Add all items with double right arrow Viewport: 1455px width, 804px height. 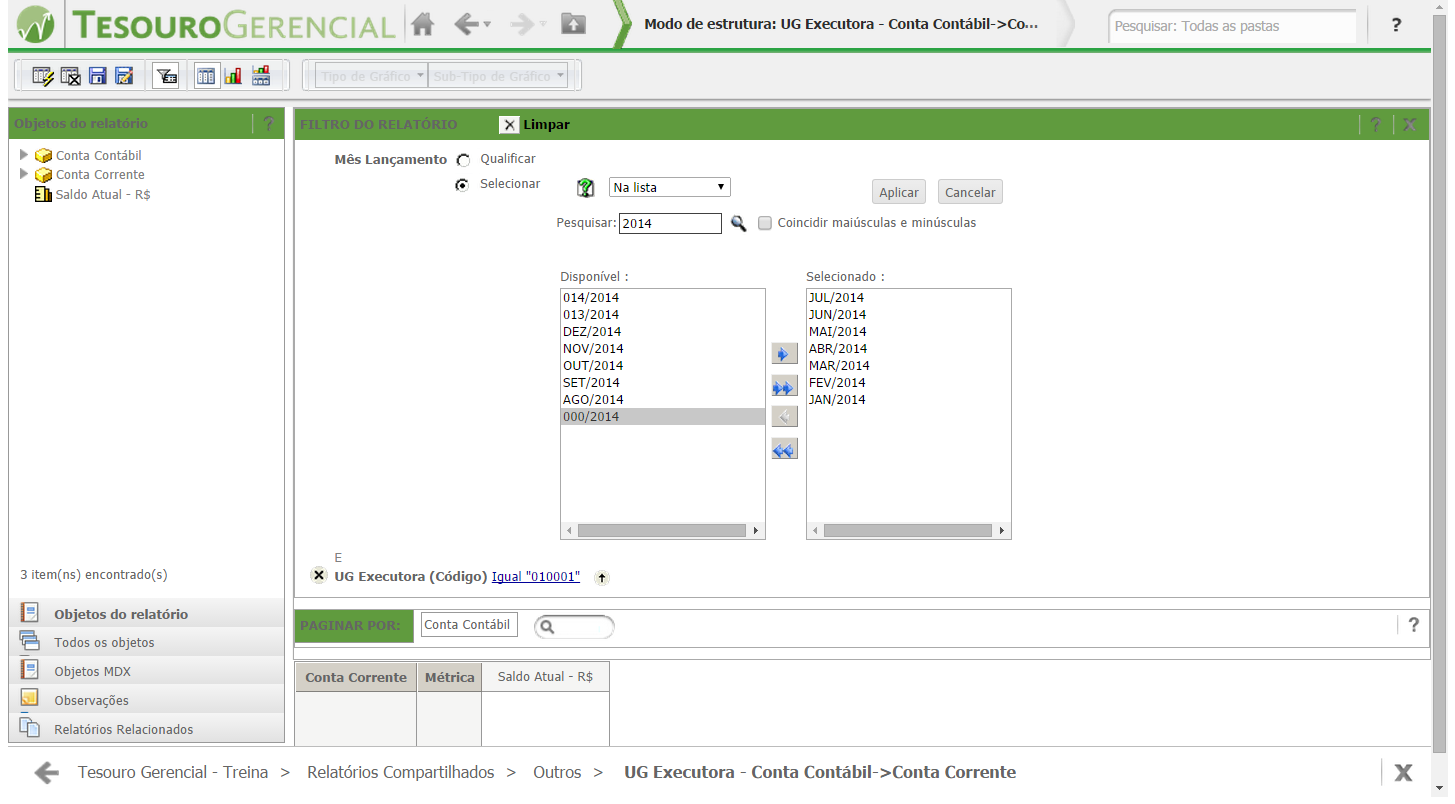click(784, 386)
